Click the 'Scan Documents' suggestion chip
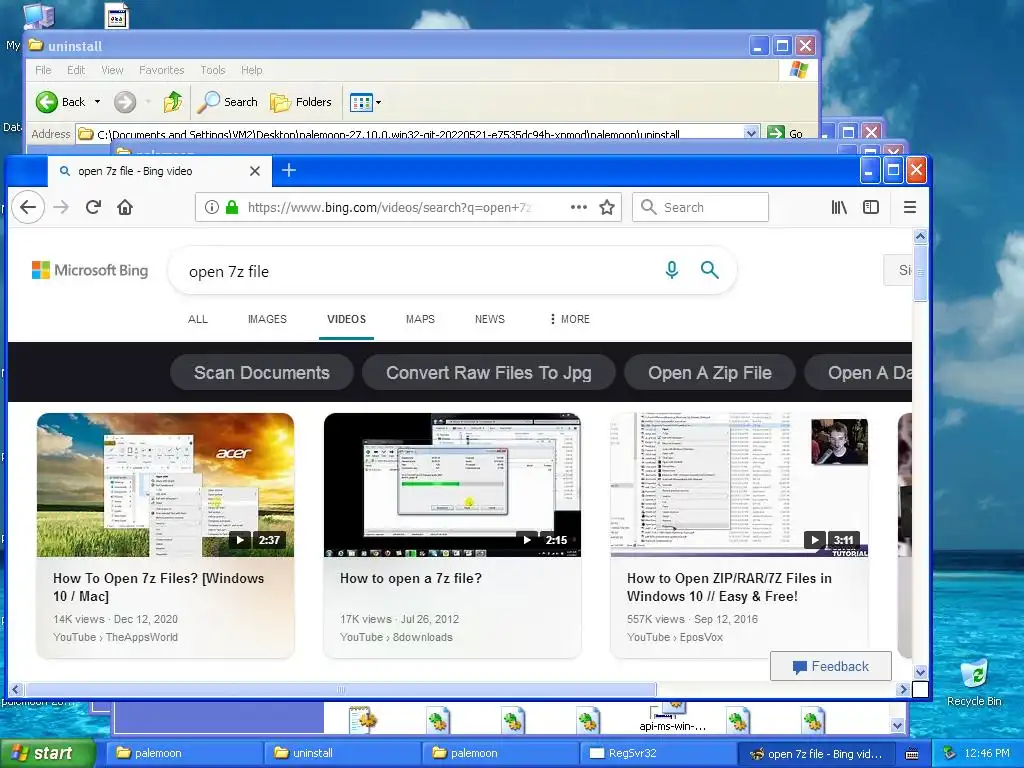1024x768 pixels. (261, 372)
